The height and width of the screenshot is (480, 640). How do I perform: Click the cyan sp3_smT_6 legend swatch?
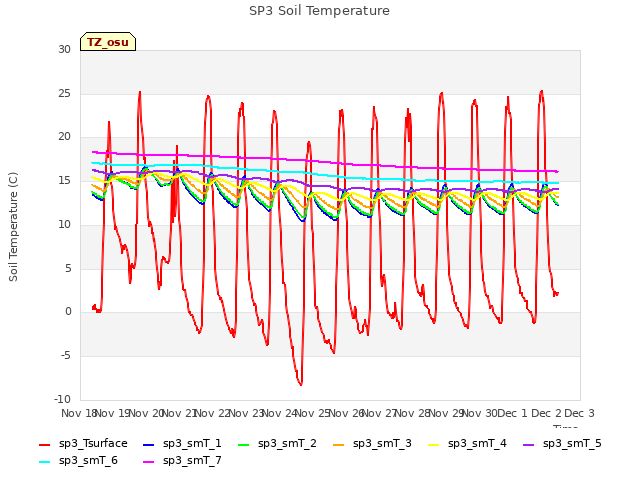tap(44, 462)
